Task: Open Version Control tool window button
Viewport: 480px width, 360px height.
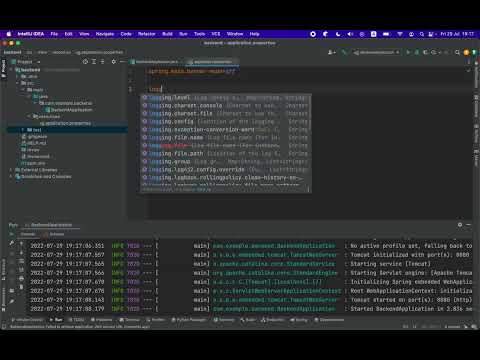Action: 27,320
